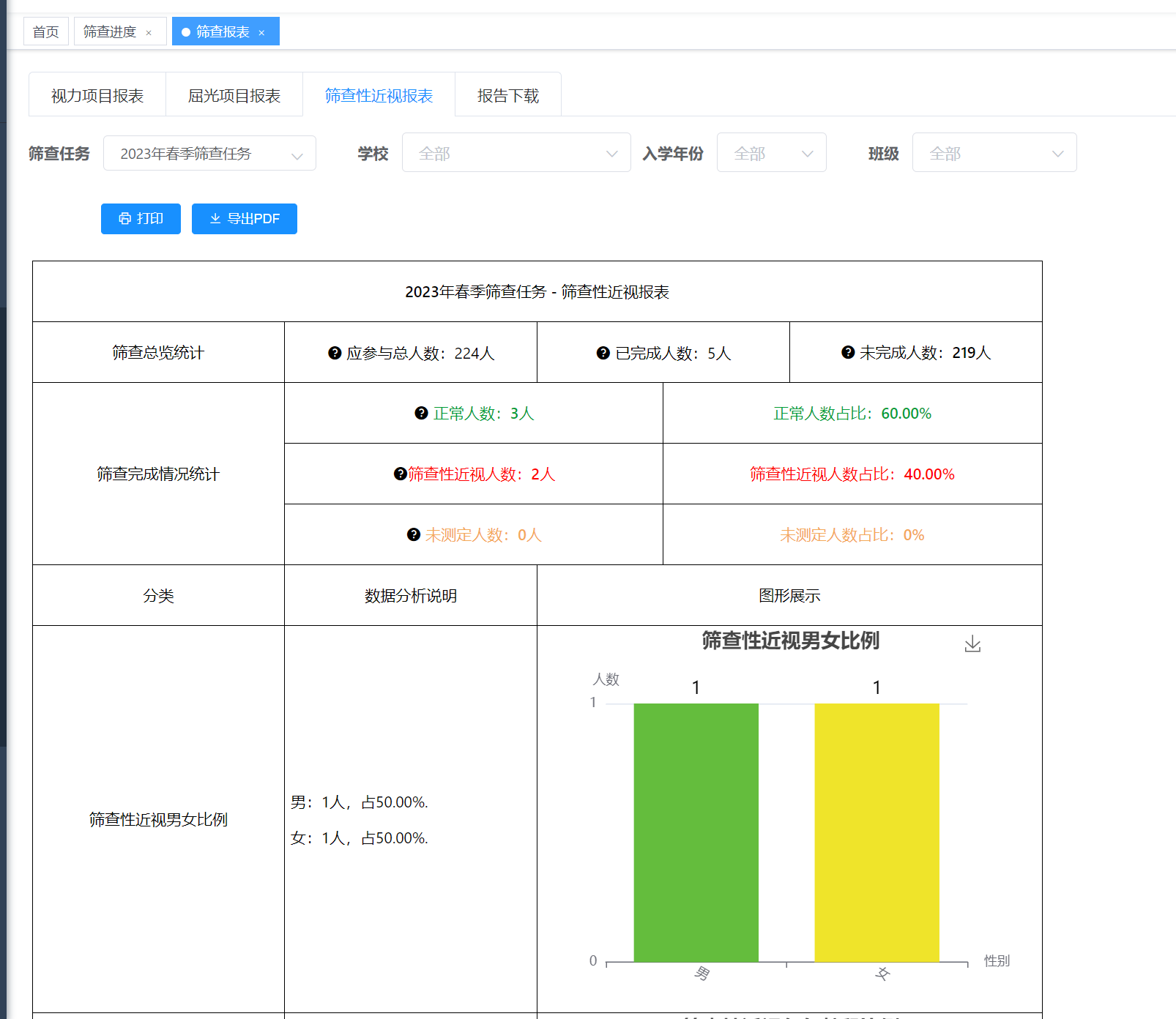Click the 打印 button

141,219
